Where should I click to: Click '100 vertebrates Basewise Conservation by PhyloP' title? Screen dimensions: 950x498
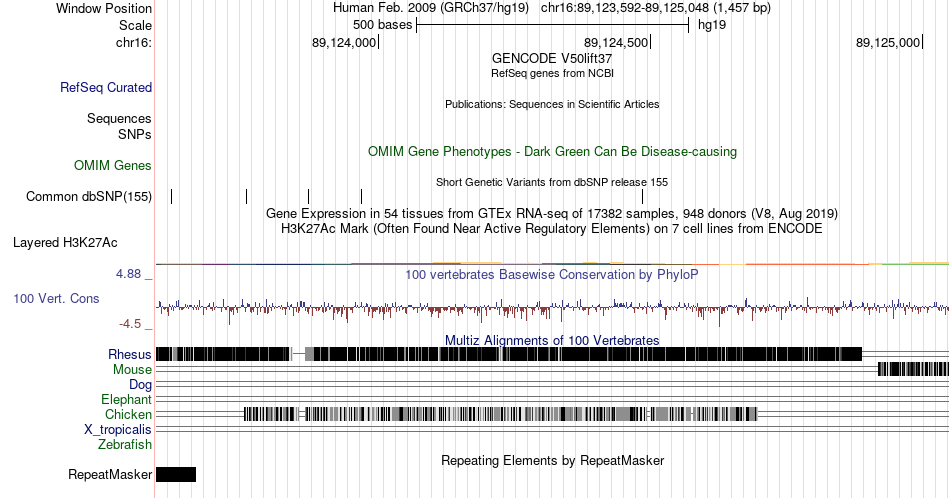coord(552,274)
